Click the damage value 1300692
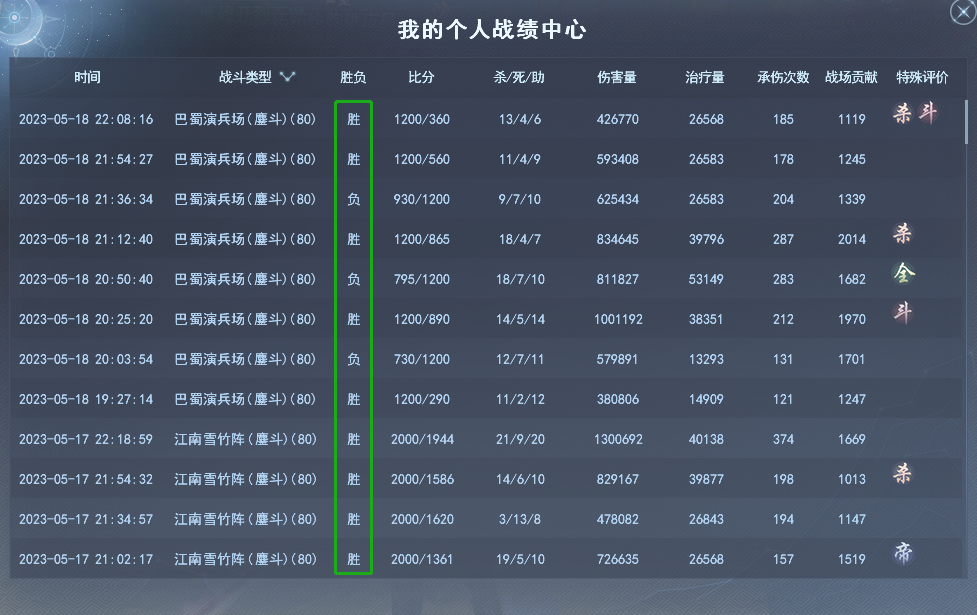 (x=618, y=439)
